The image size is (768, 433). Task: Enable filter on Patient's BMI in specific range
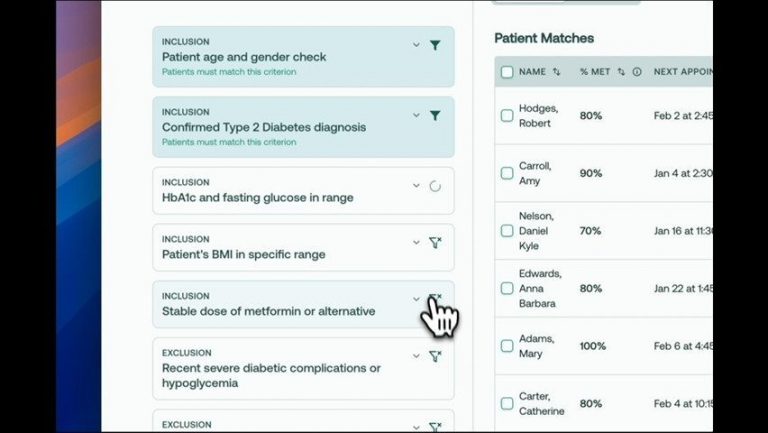click(435, 243)
